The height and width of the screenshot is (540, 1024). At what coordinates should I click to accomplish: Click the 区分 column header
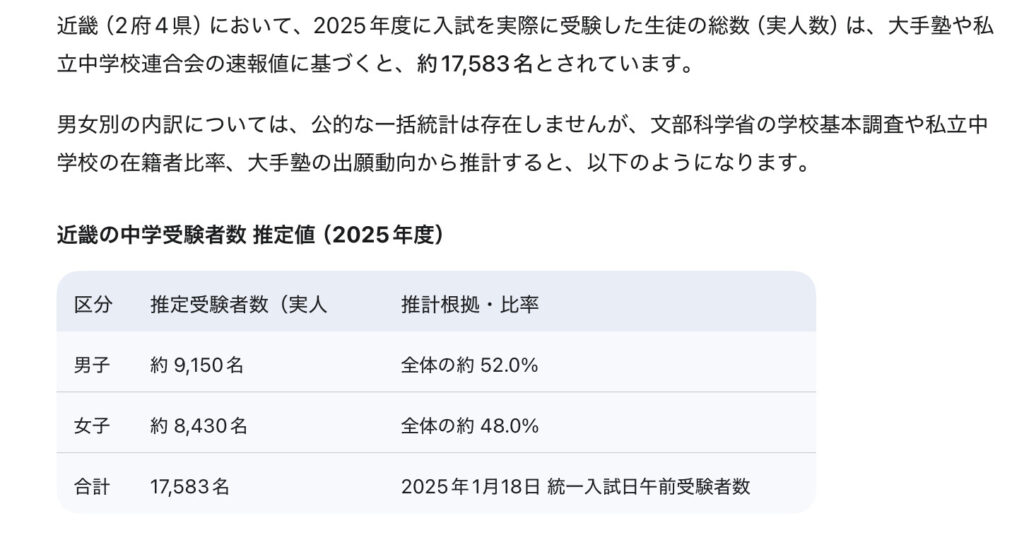pyautogui.click(x=93, y=304)
